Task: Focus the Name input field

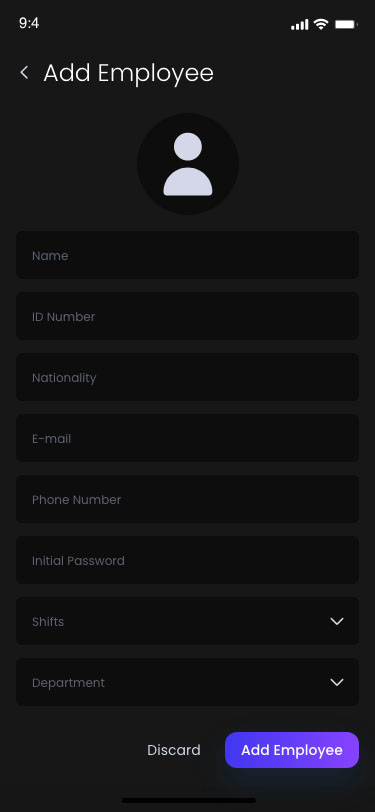Action: 188,255
